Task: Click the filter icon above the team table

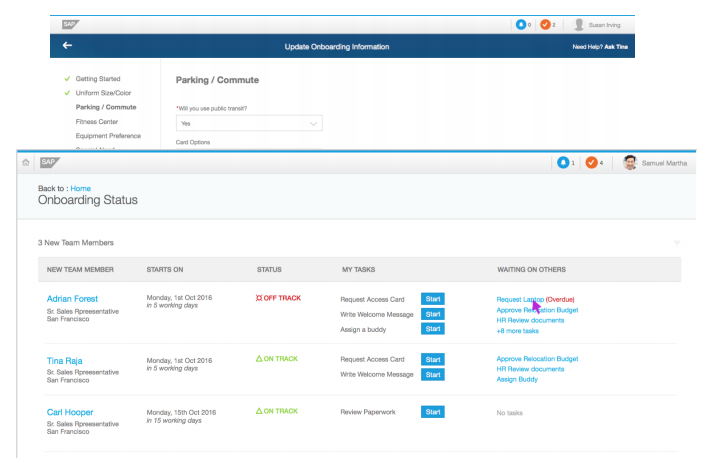Action: [x=677, y=243]
